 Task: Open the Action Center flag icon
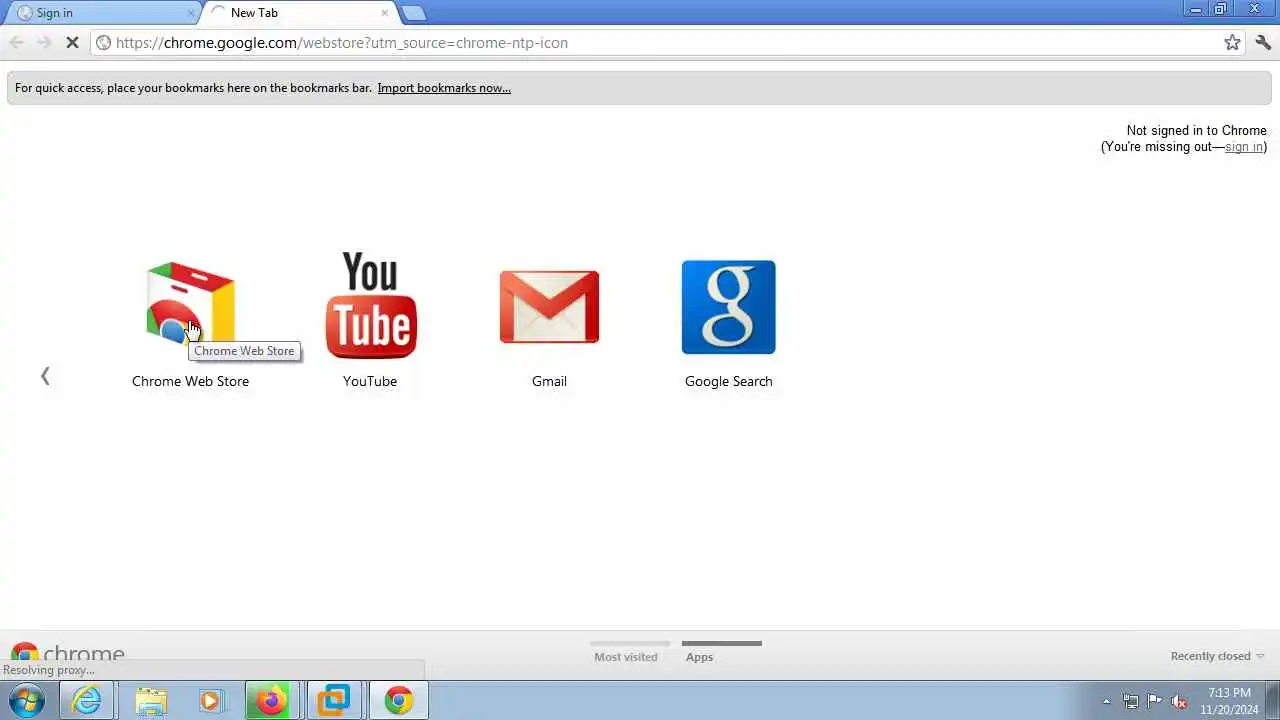1155,701
